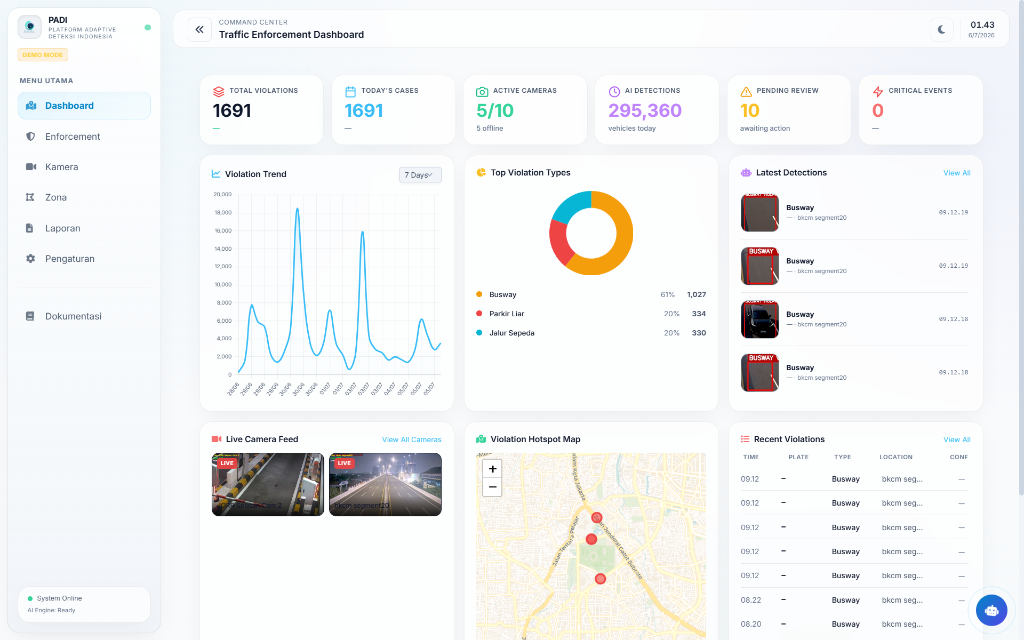Open Zona menu item
1024x640 pixels.
coord(84,197)
